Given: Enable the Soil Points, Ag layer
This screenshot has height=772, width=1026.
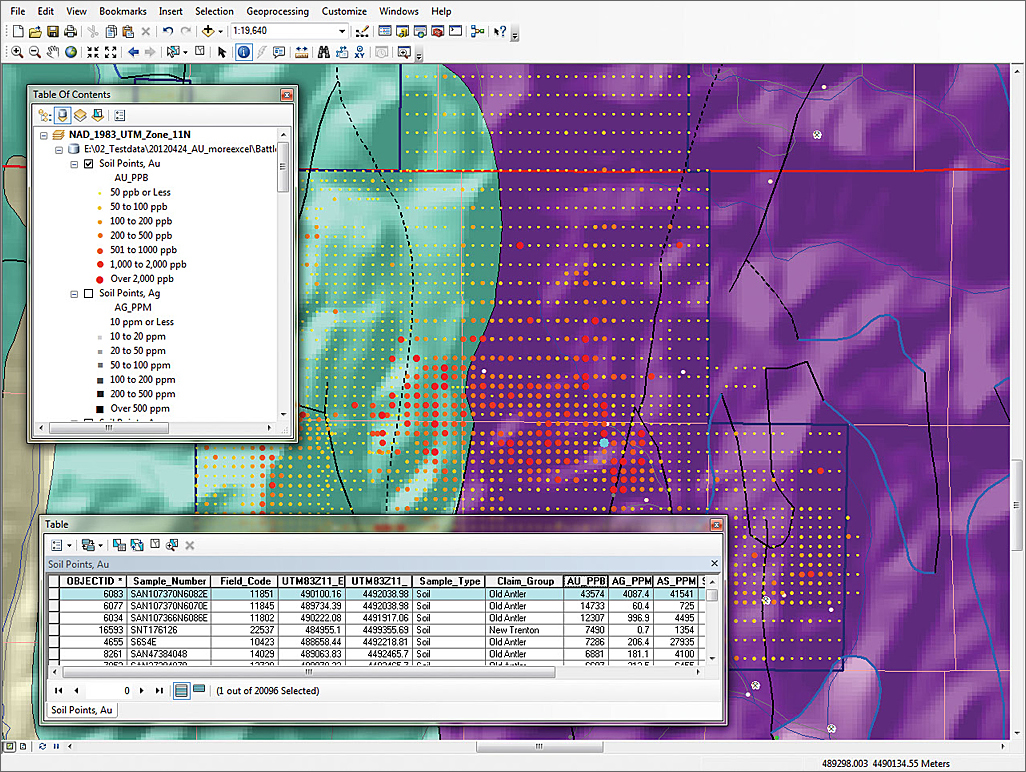Looking at the screenshot, I should (91, 293).
